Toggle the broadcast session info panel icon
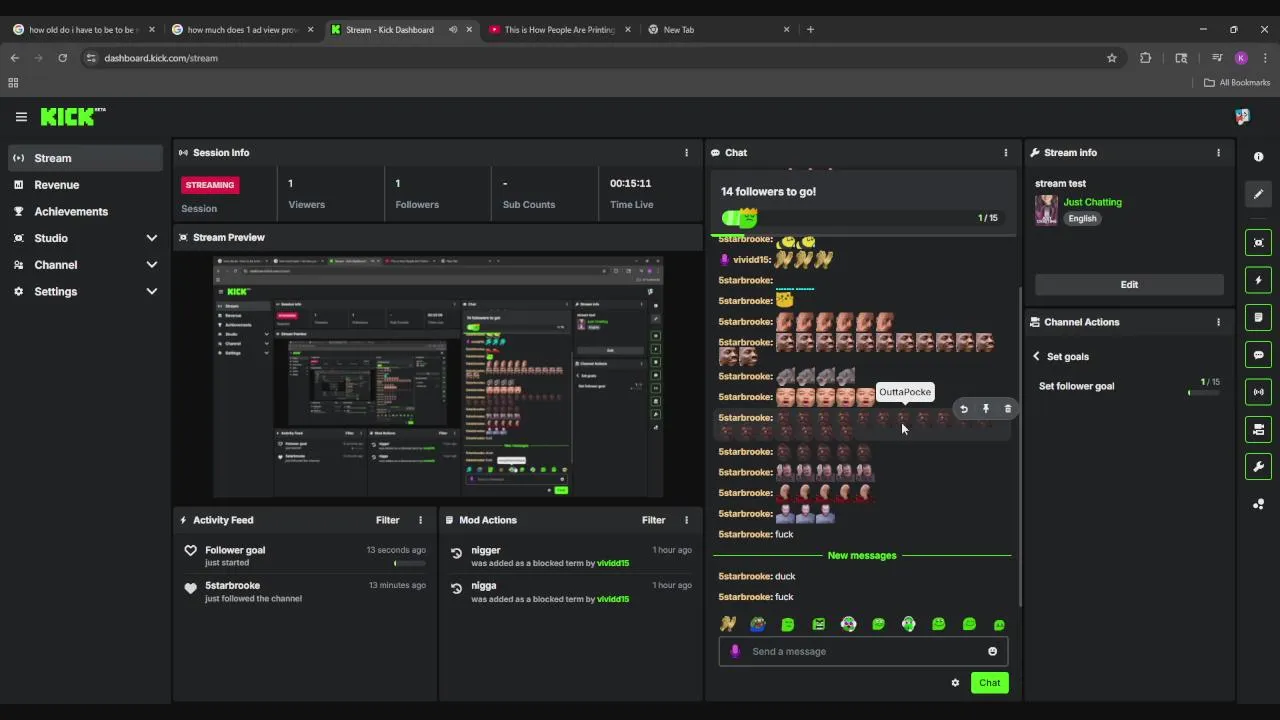 (1258, 392)
